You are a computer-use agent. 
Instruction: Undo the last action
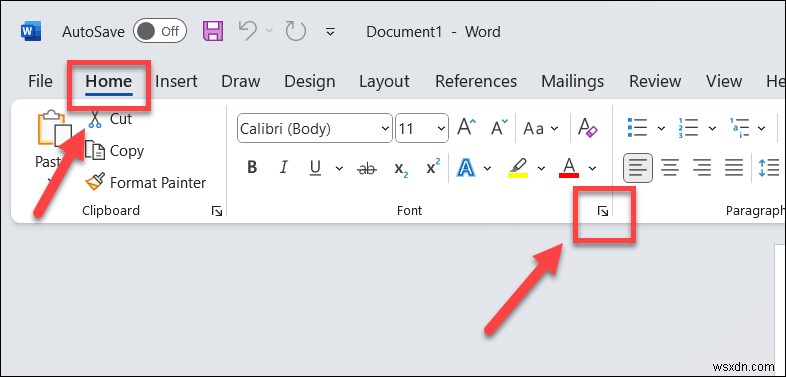[x=248, y=32]
